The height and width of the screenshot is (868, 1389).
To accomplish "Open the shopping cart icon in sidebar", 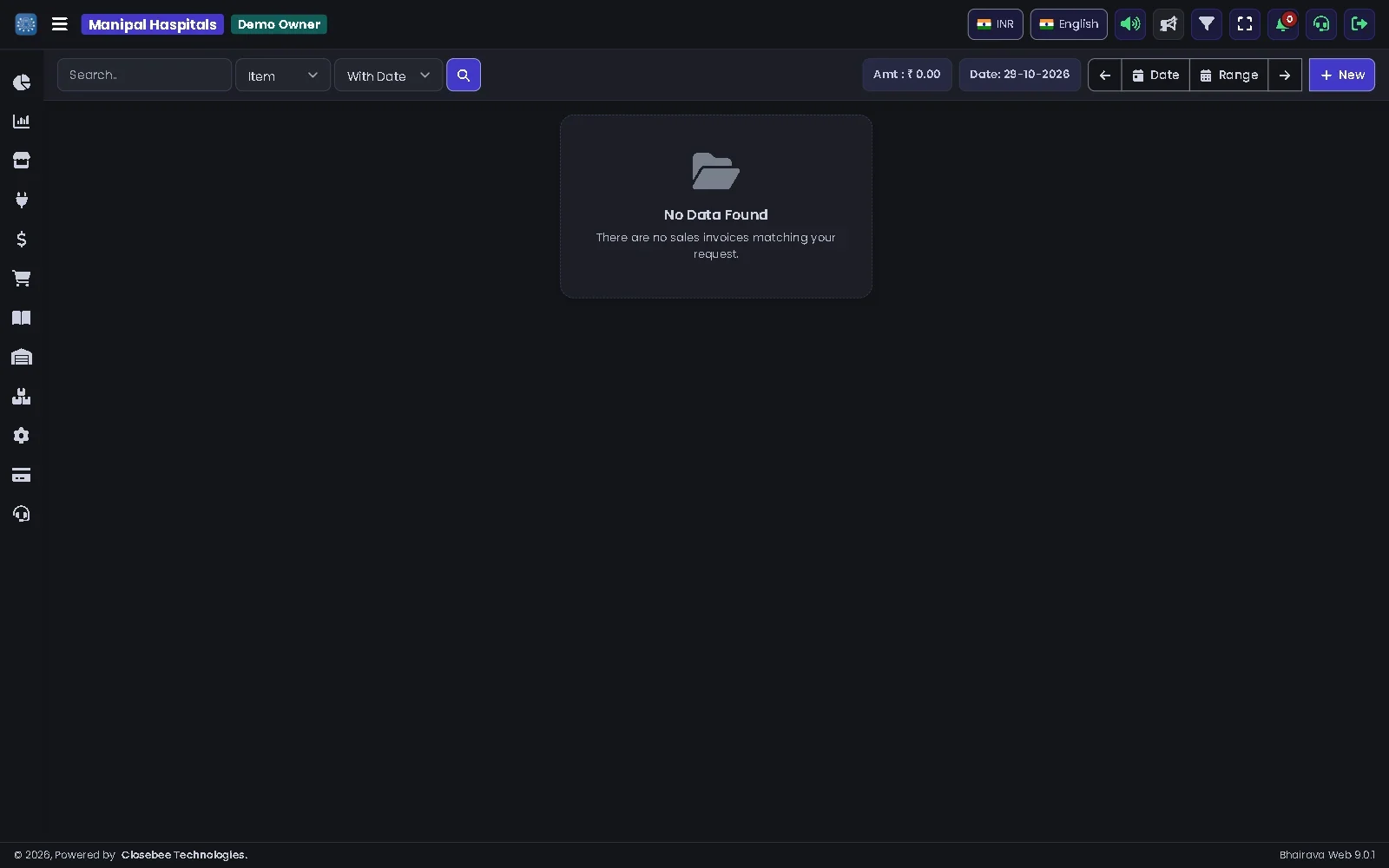I will (x=22, y=279).
